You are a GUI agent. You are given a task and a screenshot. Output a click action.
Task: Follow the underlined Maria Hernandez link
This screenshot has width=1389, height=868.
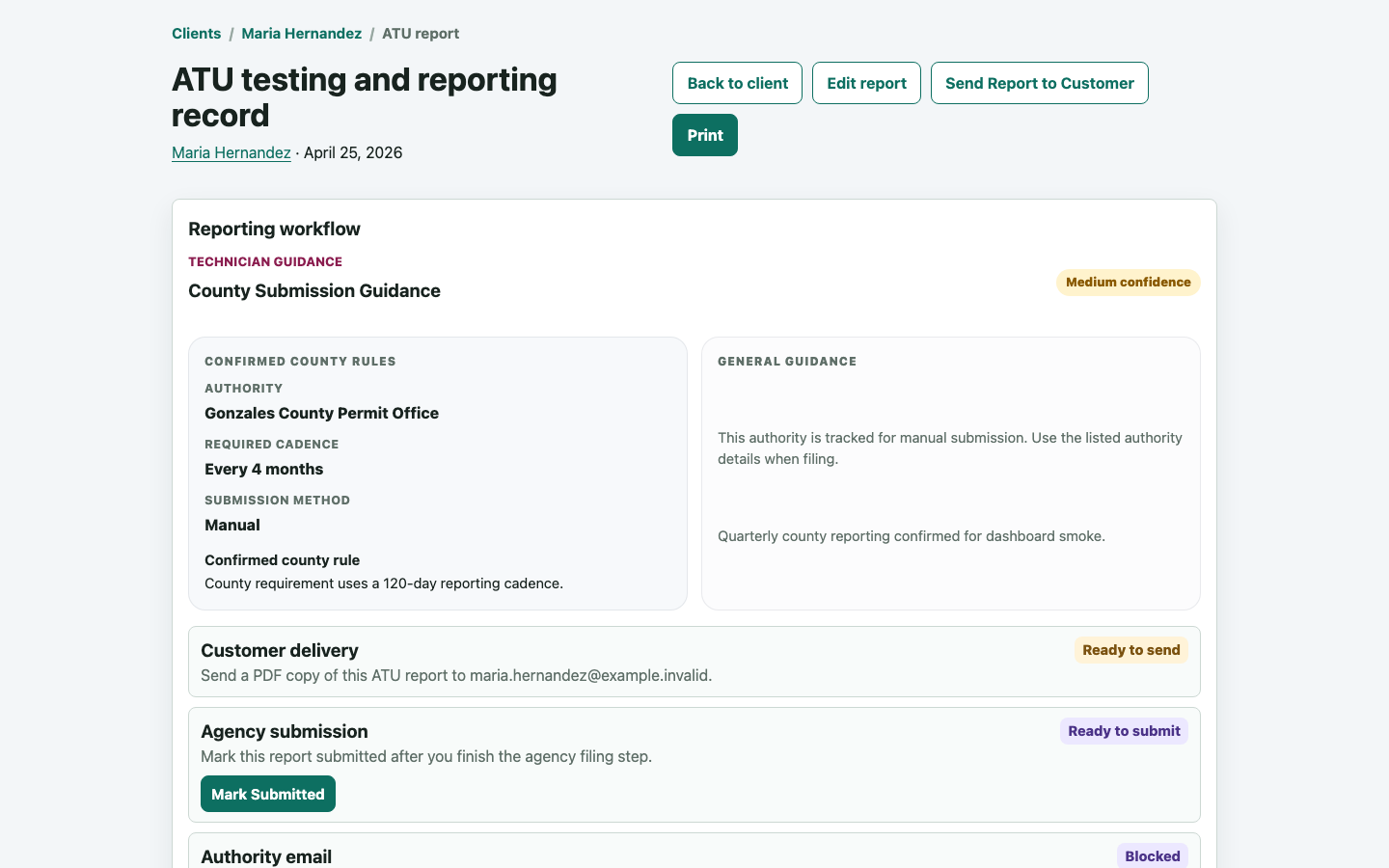click(x=231, y=152)
